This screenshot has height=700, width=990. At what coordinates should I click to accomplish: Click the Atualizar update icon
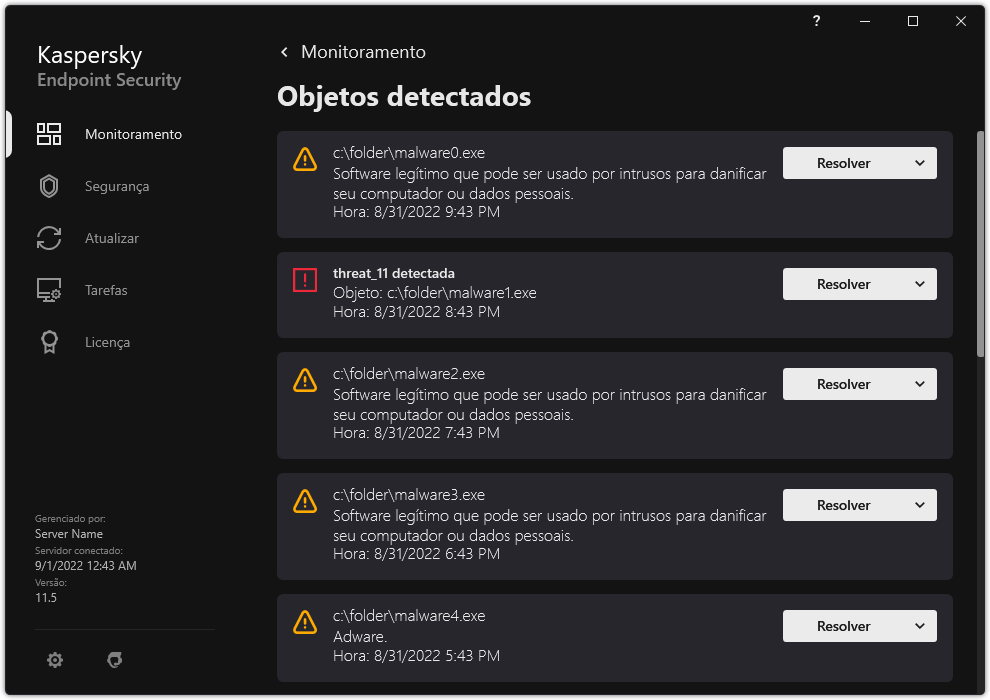coord(48,237)
